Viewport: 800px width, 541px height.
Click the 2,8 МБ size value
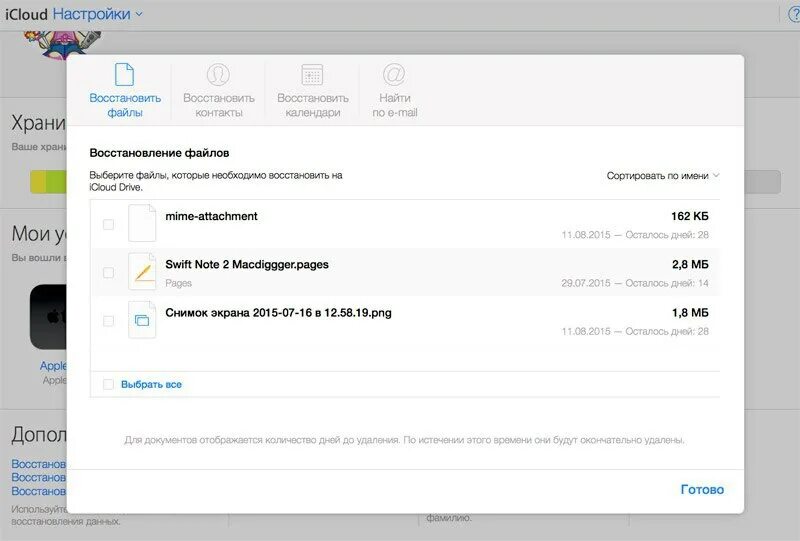point(690,264)
